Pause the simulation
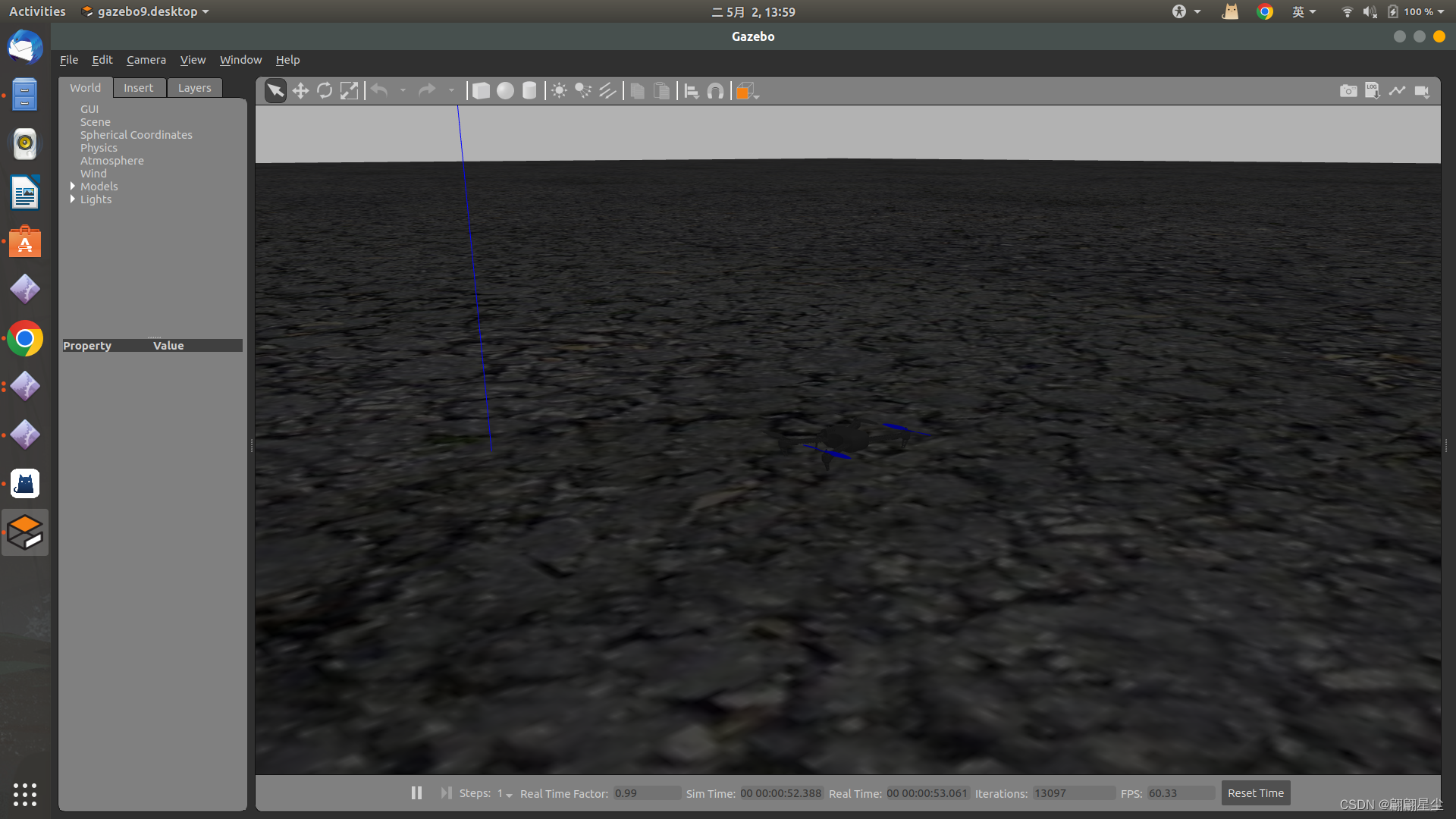1456x819 pixels. coord(416,792)
